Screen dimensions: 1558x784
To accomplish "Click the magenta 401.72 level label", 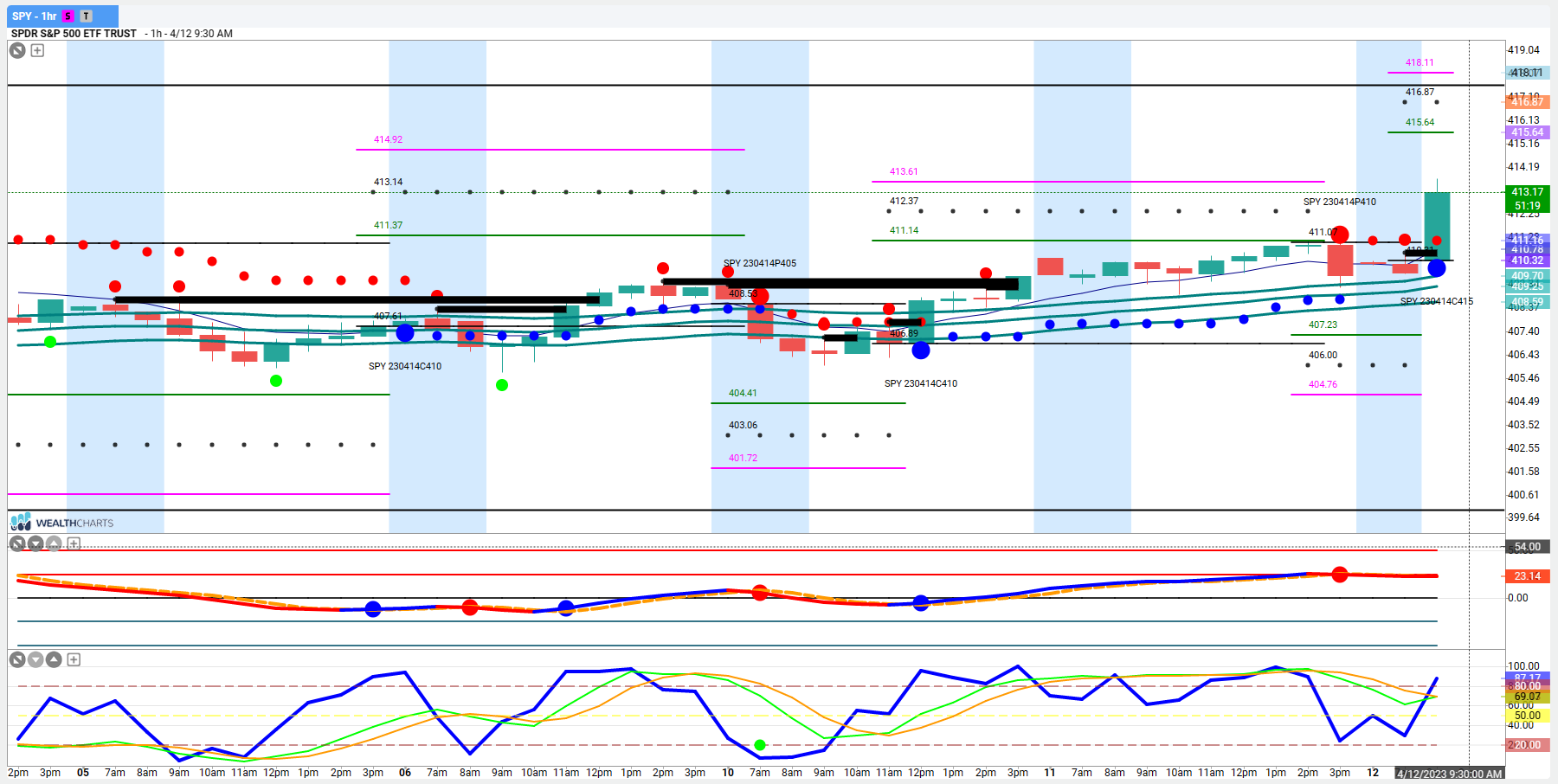I will click(x=743, y=458).
